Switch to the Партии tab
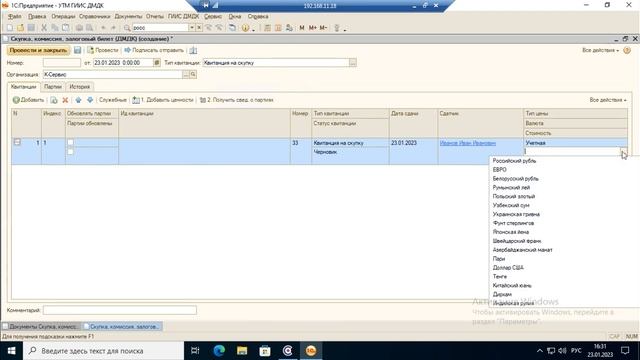 (53, 87)
